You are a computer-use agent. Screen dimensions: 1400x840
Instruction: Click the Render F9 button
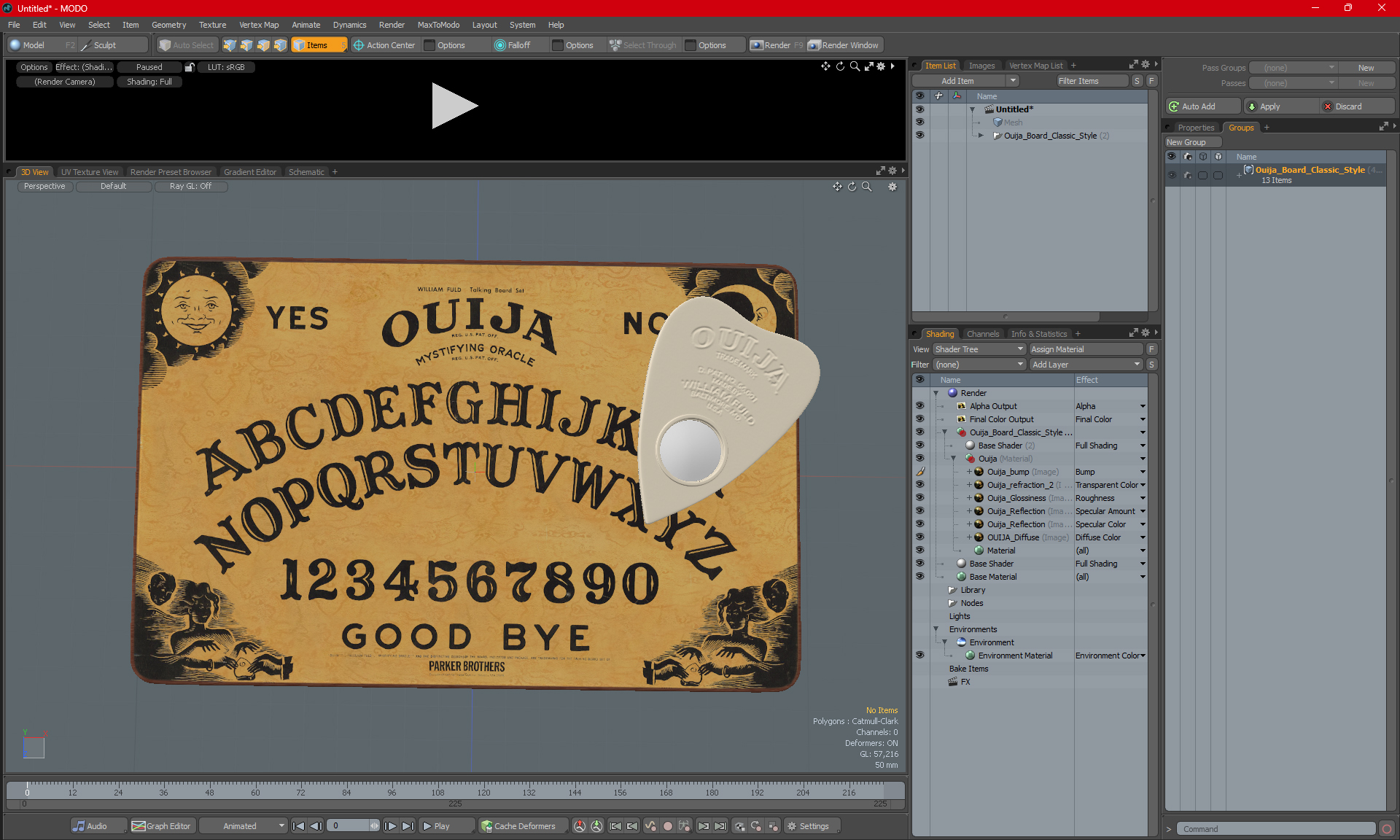[x=777, y=45]
